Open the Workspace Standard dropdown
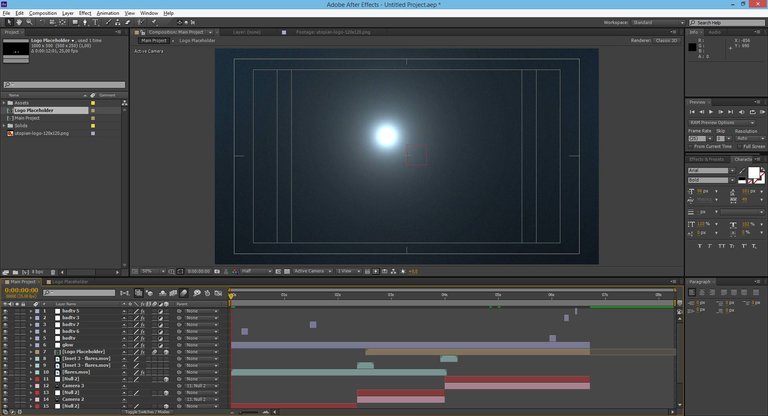The height and width of the screenshot is (416, 768). (x=655, y=22)
